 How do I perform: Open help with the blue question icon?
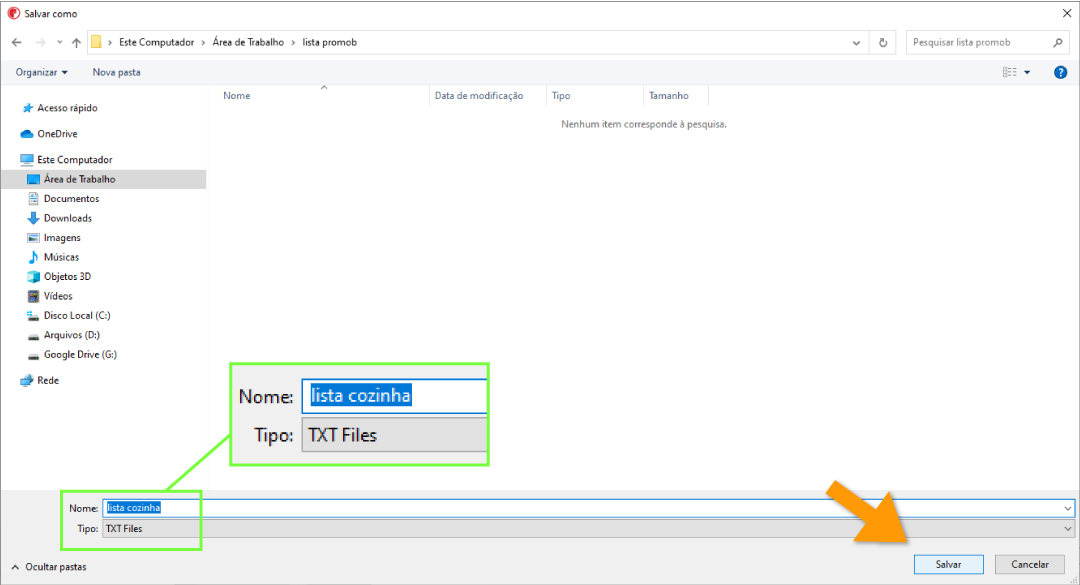point(1061,72)
